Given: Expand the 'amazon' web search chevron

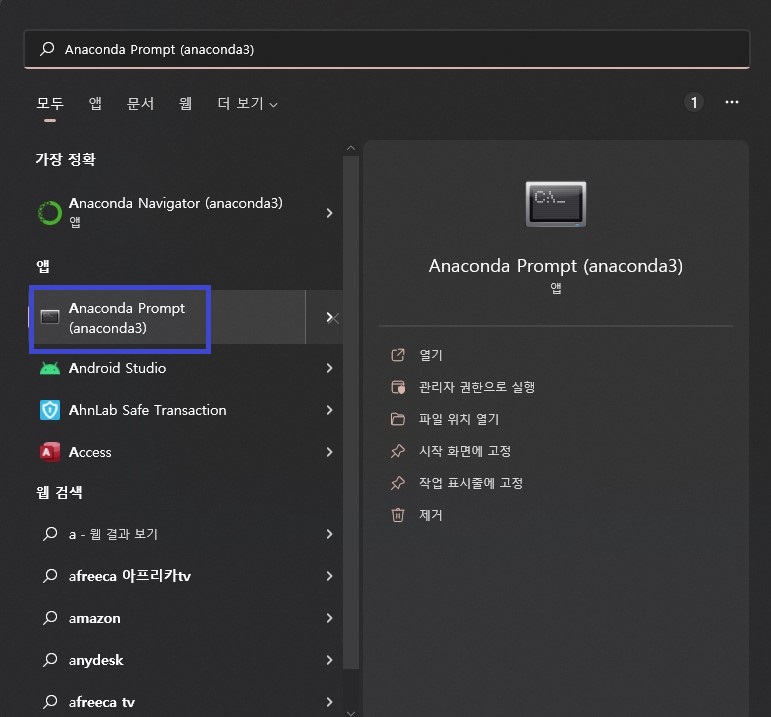Looking at the screenshot, I should pyautogui.click(x=329, y=618).
